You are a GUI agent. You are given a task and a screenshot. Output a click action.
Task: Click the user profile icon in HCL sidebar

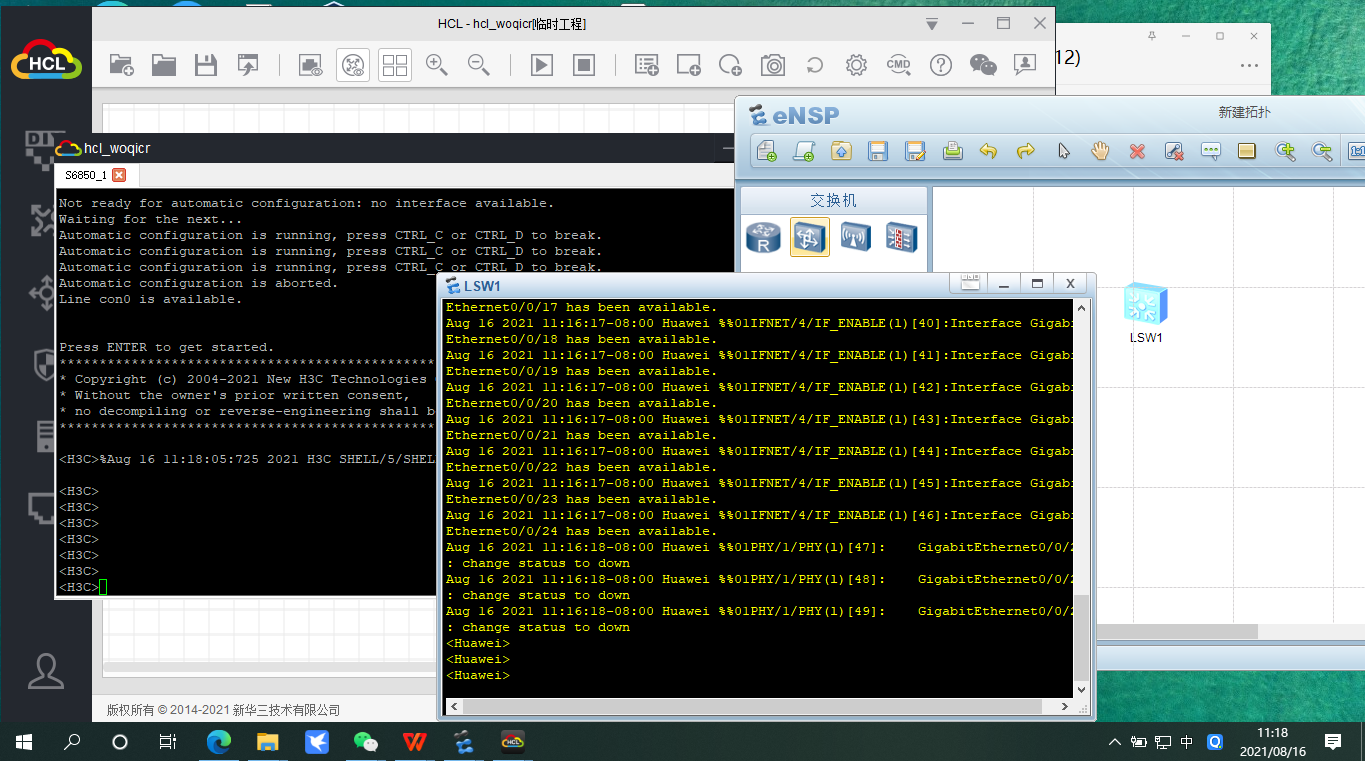pos(45,671)
